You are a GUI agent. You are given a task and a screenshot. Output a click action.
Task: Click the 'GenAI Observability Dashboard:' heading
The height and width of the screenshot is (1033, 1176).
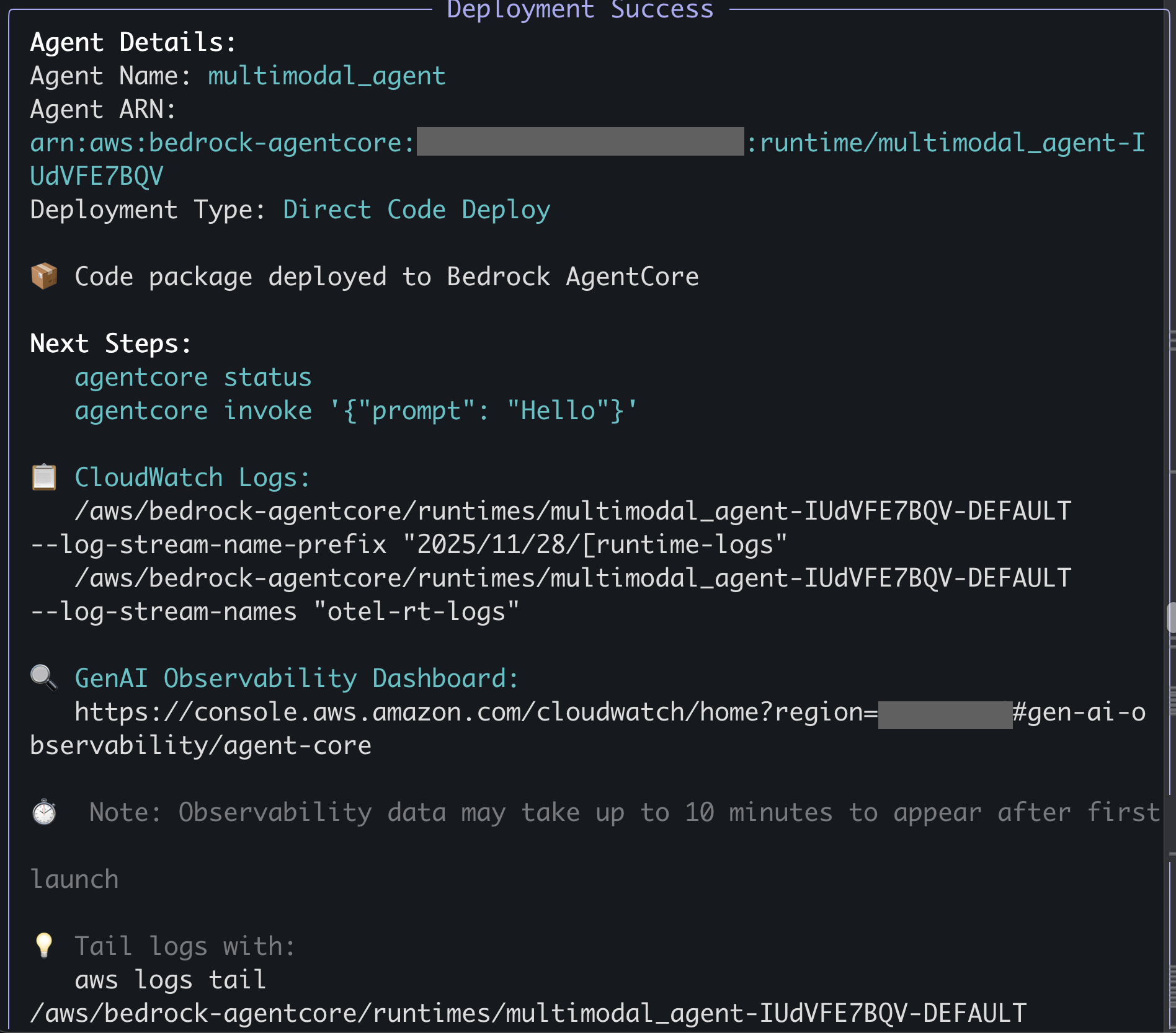pos(296,678)
